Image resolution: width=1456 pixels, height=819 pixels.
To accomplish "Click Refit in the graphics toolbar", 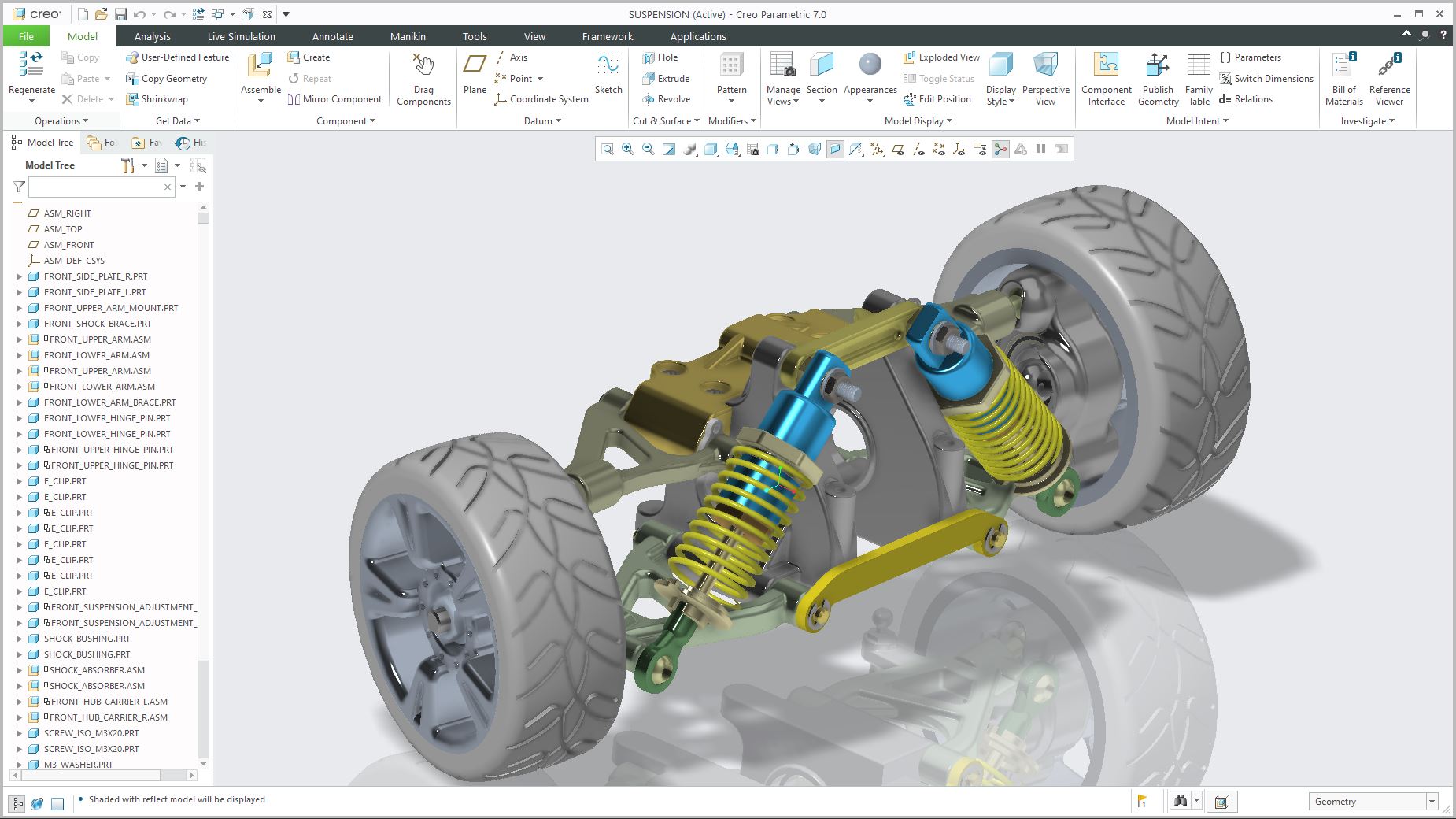I will 608,149.
